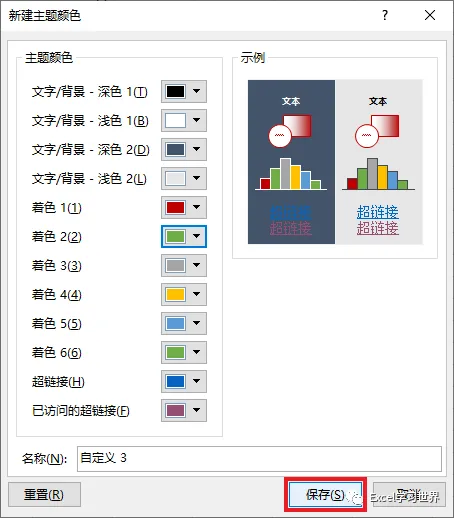454x518 pixels.
Task: Click the 保存(S) save button
Action: pos(325,495)
